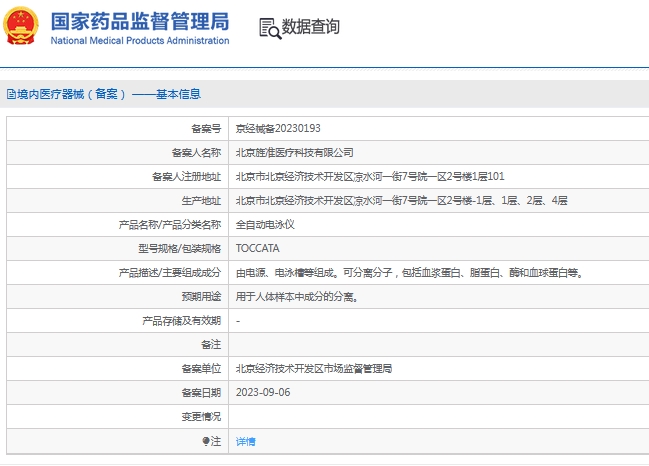
Task: Select the model value TOCCATA
Action: pos(257,248)
